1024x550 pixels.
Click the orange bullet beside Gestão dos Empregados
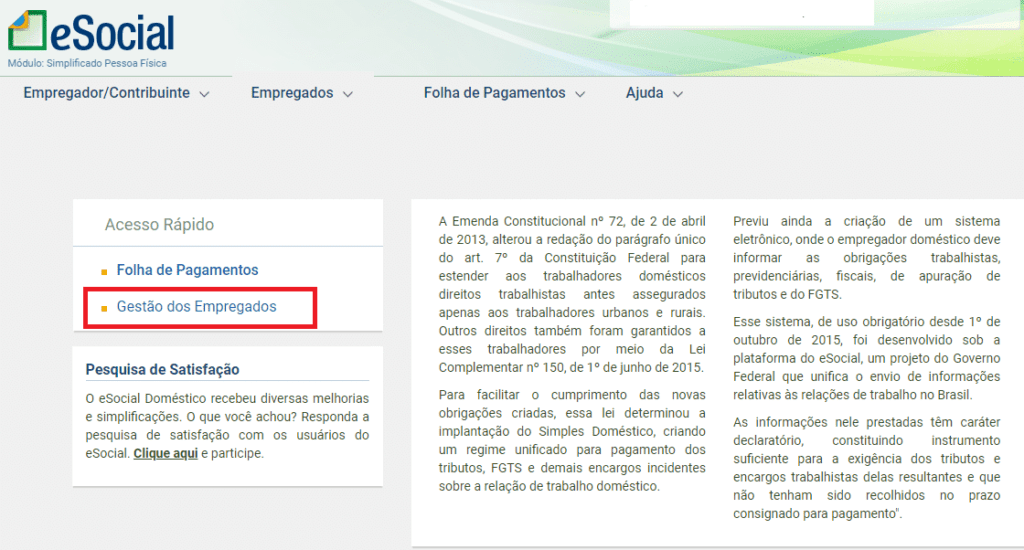[x=104, y=308]
